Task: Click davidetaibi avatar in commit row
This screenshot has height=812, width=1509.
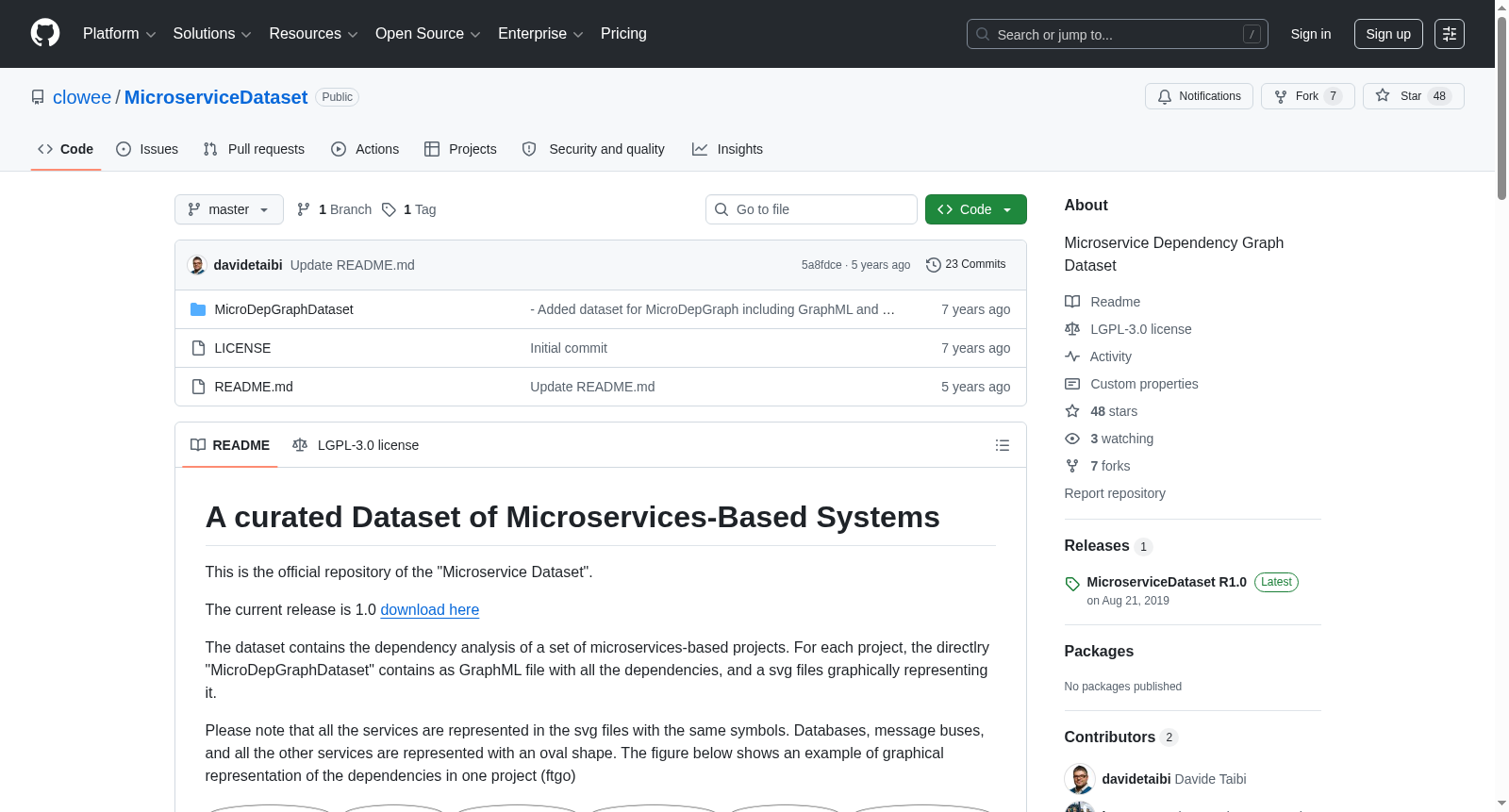Action: click(197, 265)
